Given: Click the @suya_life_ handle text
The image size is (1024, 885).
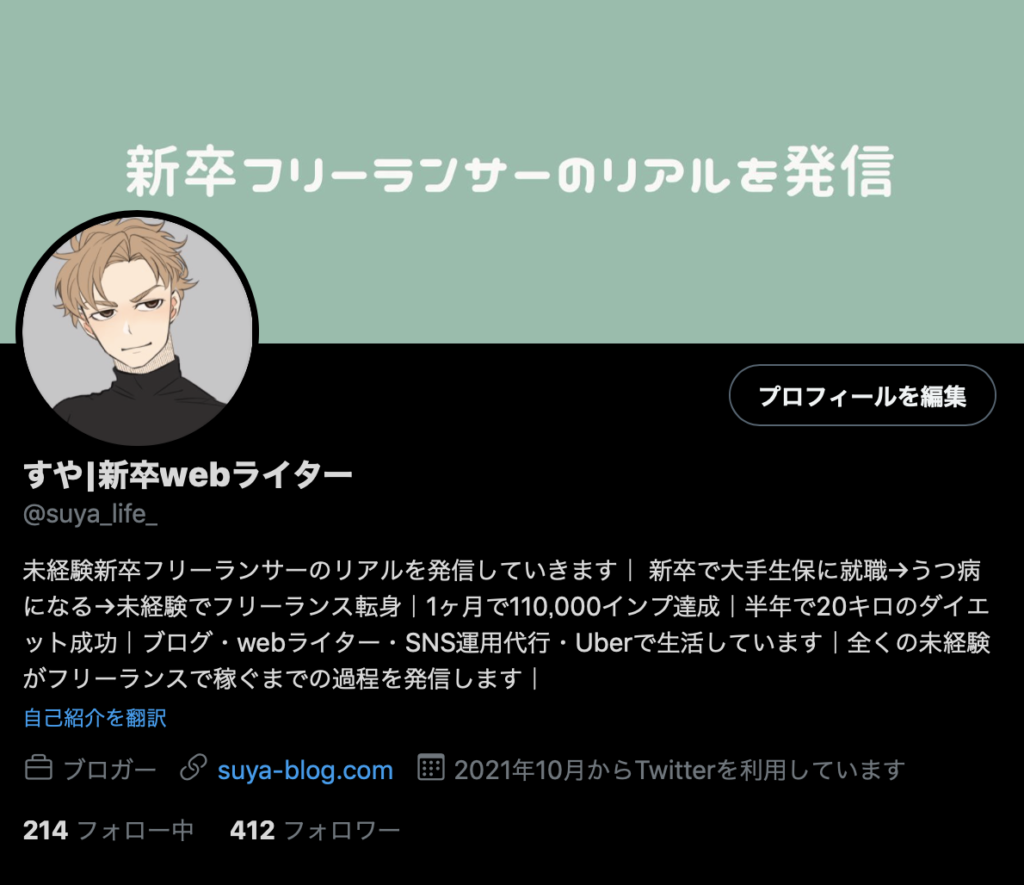Looking at the screenshot, I should (90, 514).
